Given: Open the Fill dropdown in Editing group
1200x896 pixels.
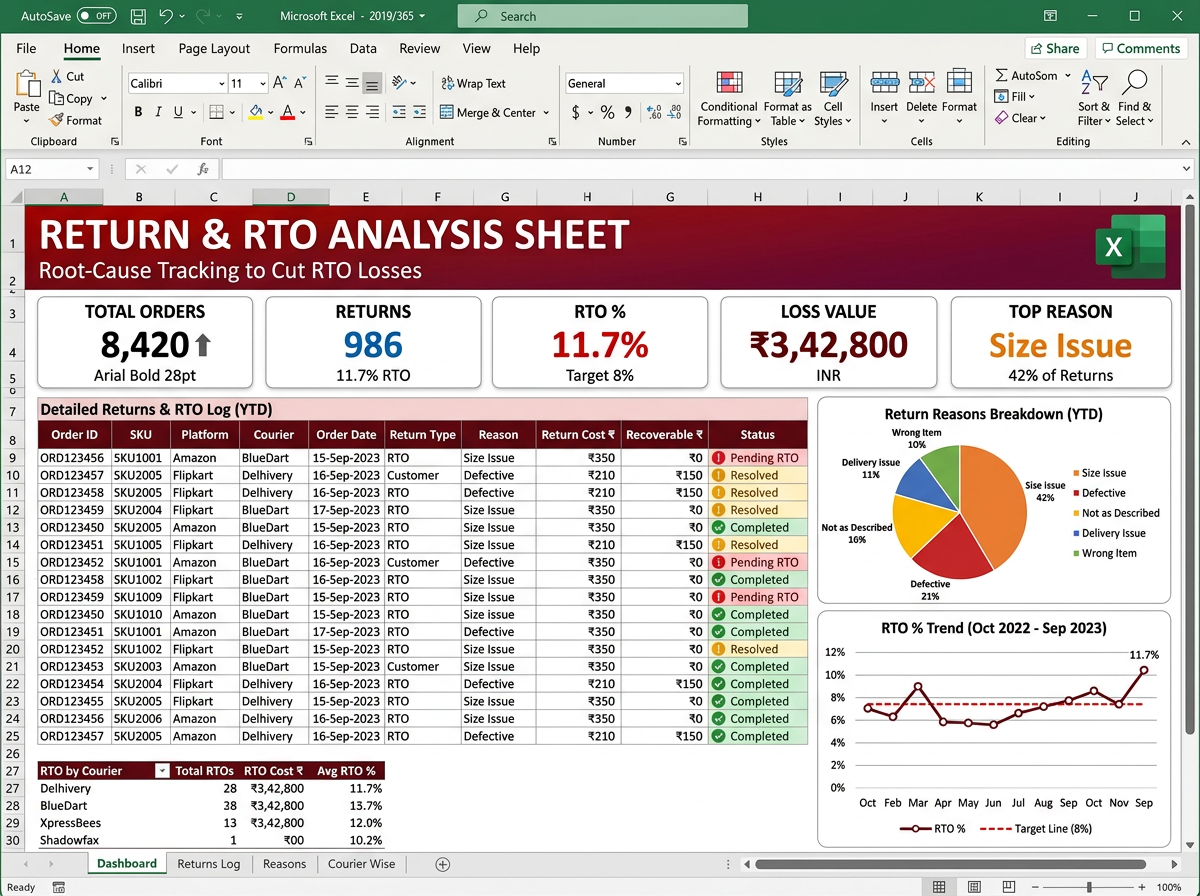Looking at the screenshot, I should (1015, 97).
